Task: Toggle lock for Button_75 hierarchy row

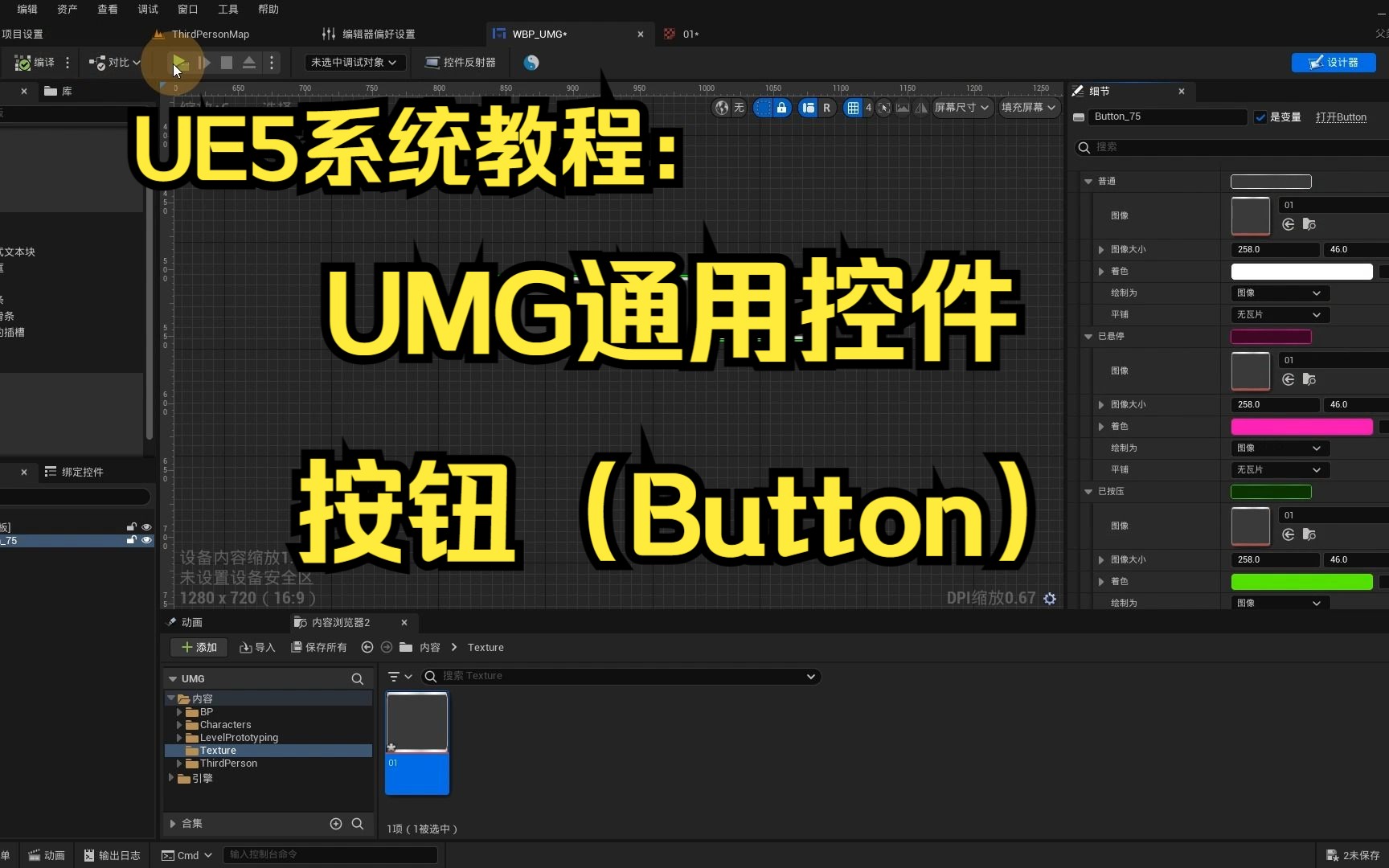Action: pos(132,541)
